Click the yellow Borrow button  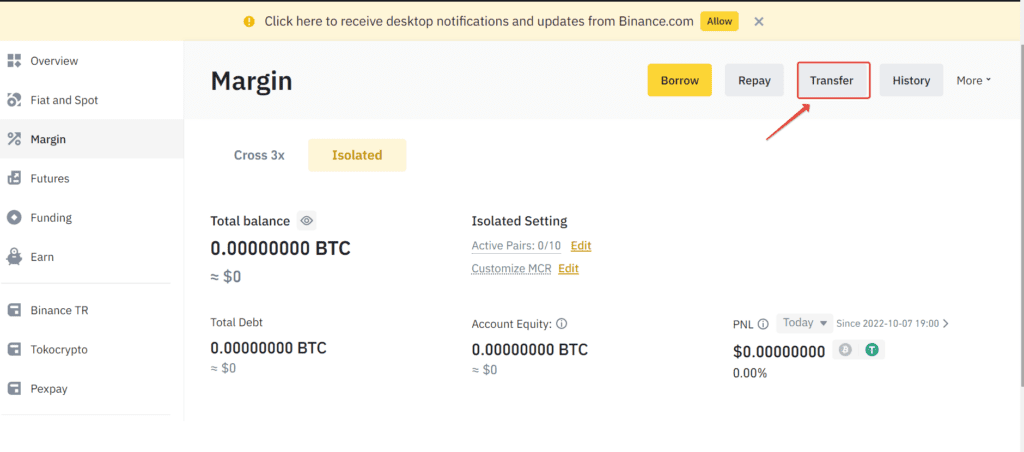[x=680, y=80]
